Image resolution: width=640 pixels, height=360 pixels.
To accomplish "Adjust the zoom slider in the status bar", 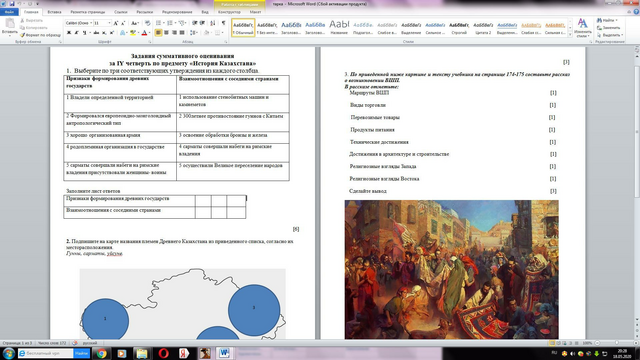I will pyautogui.click(x=617, y=343).
